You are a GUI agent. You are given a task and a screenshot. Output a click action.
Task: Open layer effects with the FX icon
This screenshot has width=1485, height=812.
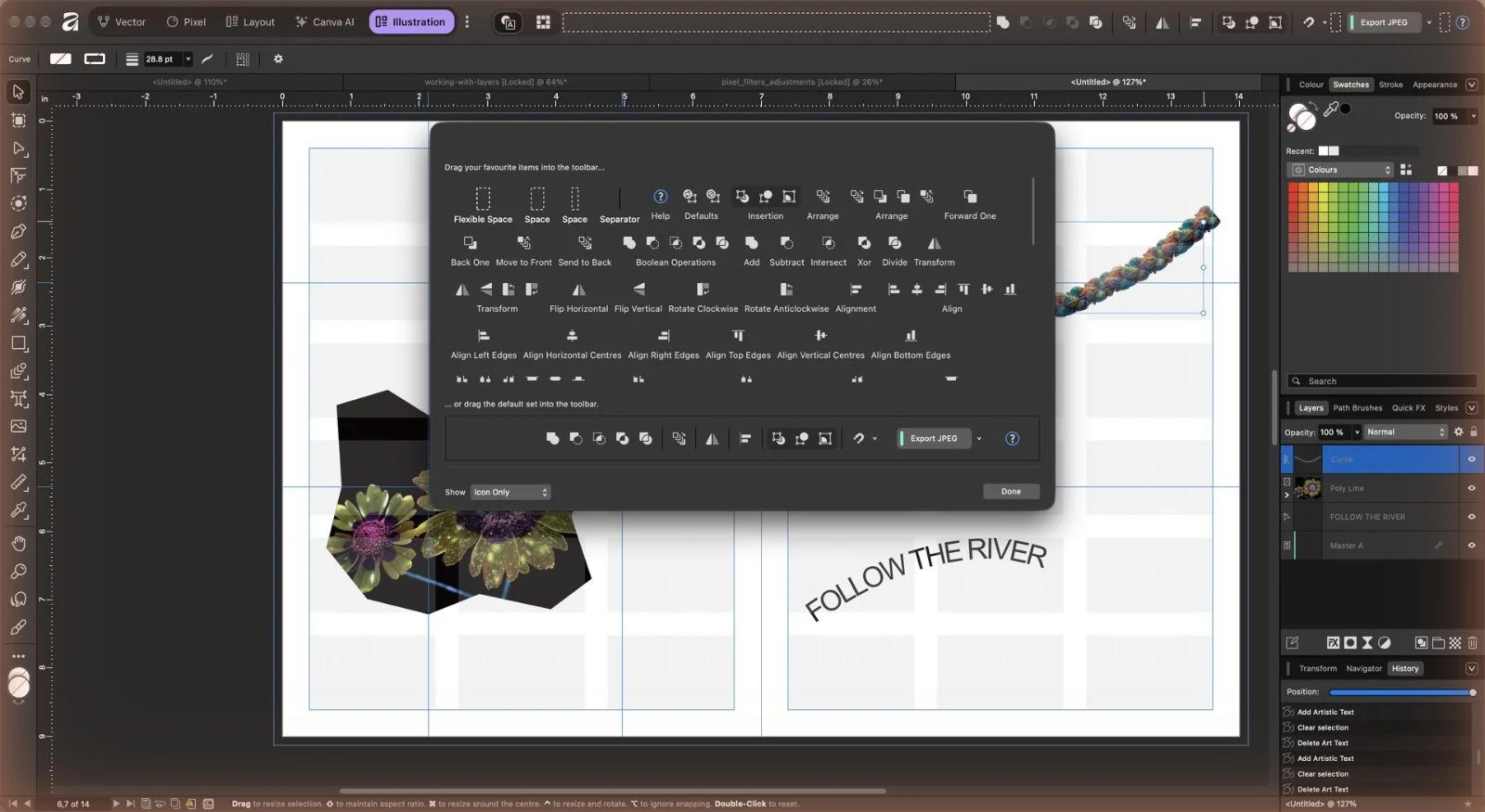[x=1333, y=642]
